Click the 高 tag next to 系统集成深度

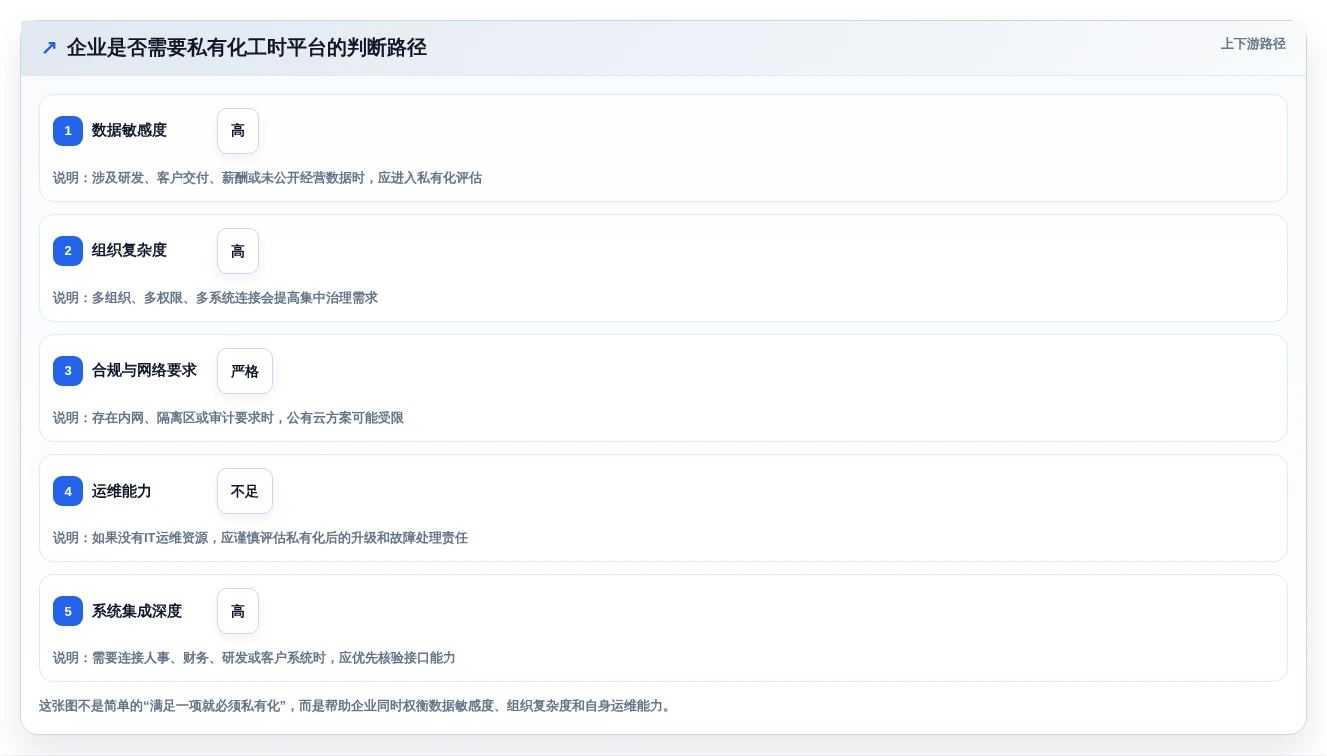click(238, 611)
